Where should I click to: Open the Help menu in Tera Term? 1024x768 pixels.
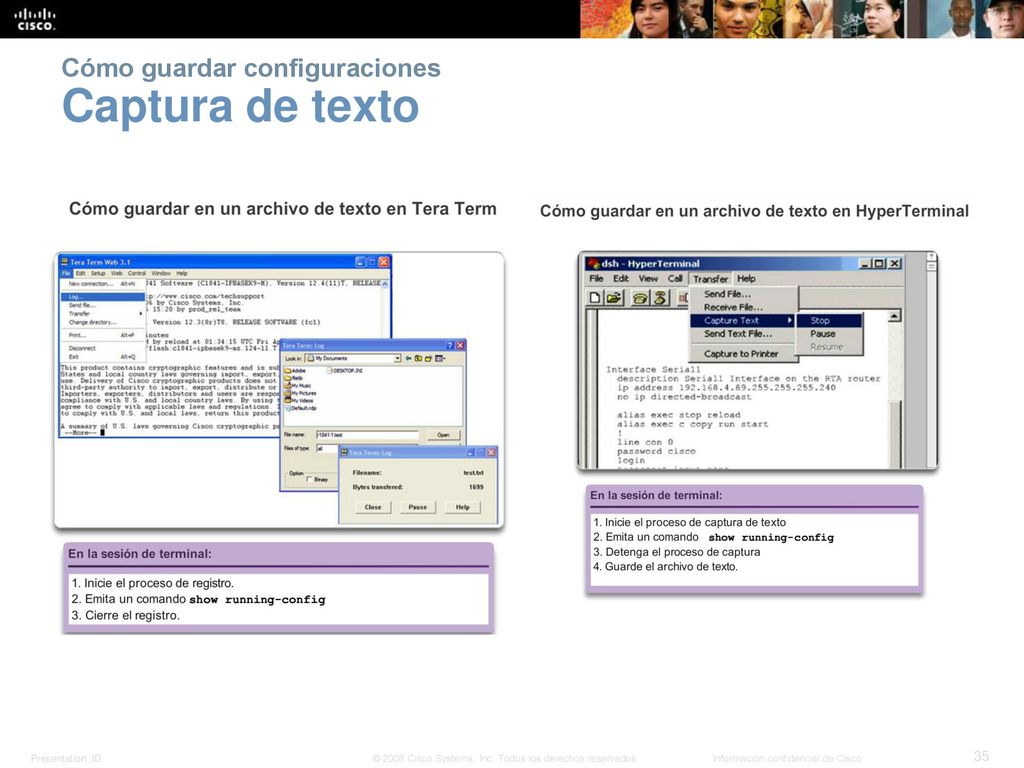(182, 274)
